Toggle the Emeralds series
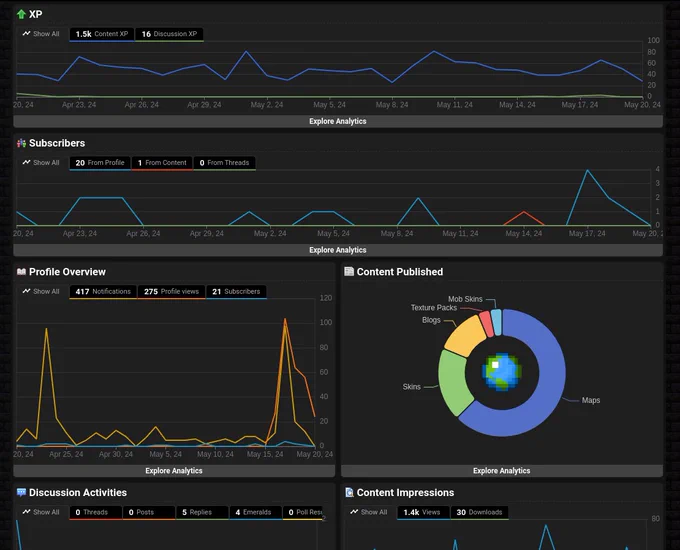This screenshot has height=550, width=680. tap(256, 513)
